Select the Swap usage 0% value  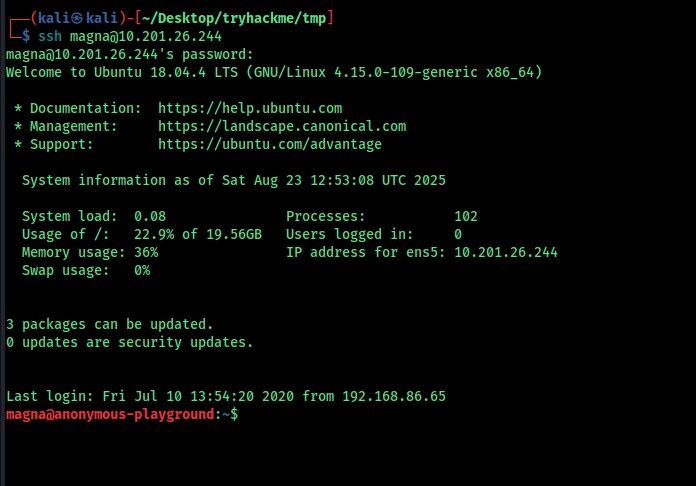click(x=142, y=270)
